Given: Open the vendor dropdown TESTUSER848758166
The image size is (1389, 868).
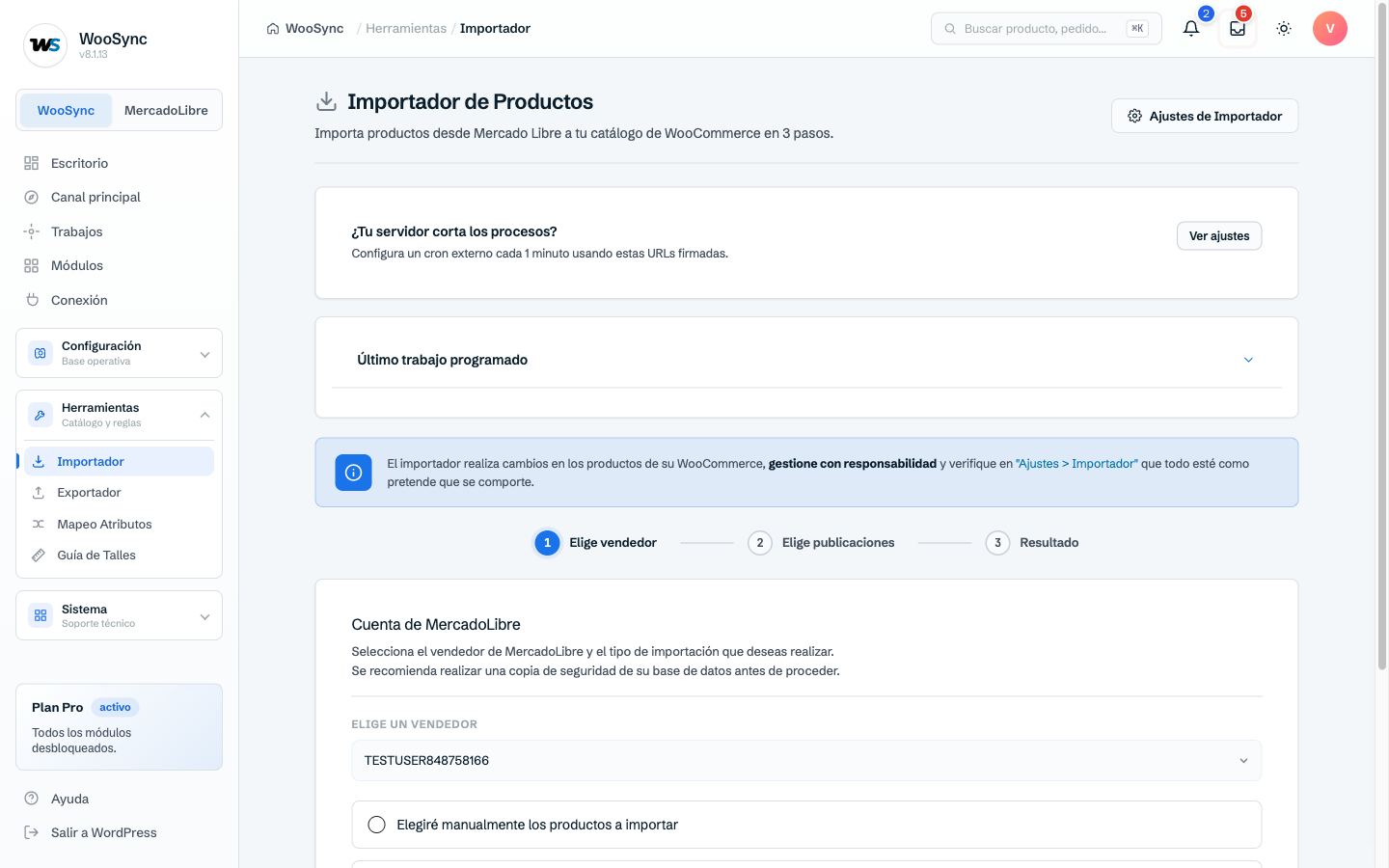Looking at the screenshot, I should tap(806, 761).
